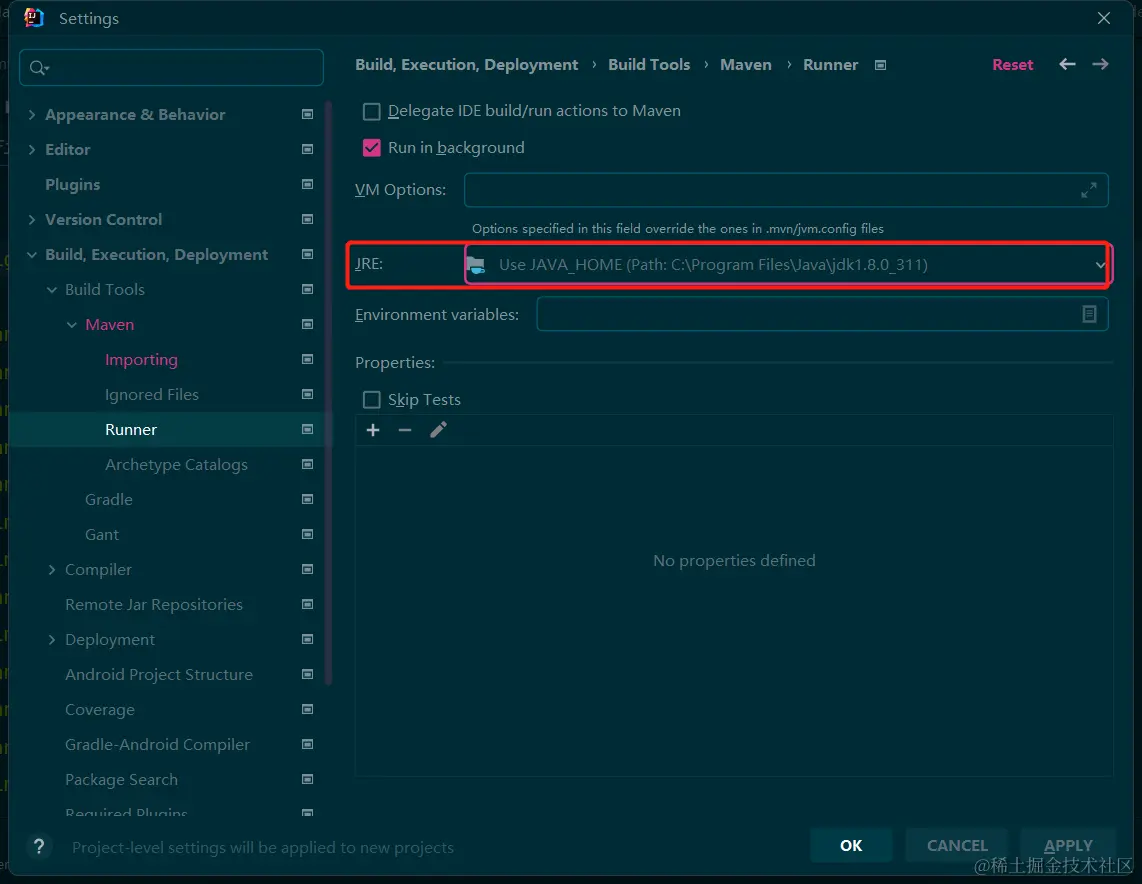The width and height of the screenshot is (1142, 884).
Task: Focus the VM Options input field
Action: pos(786,190)
